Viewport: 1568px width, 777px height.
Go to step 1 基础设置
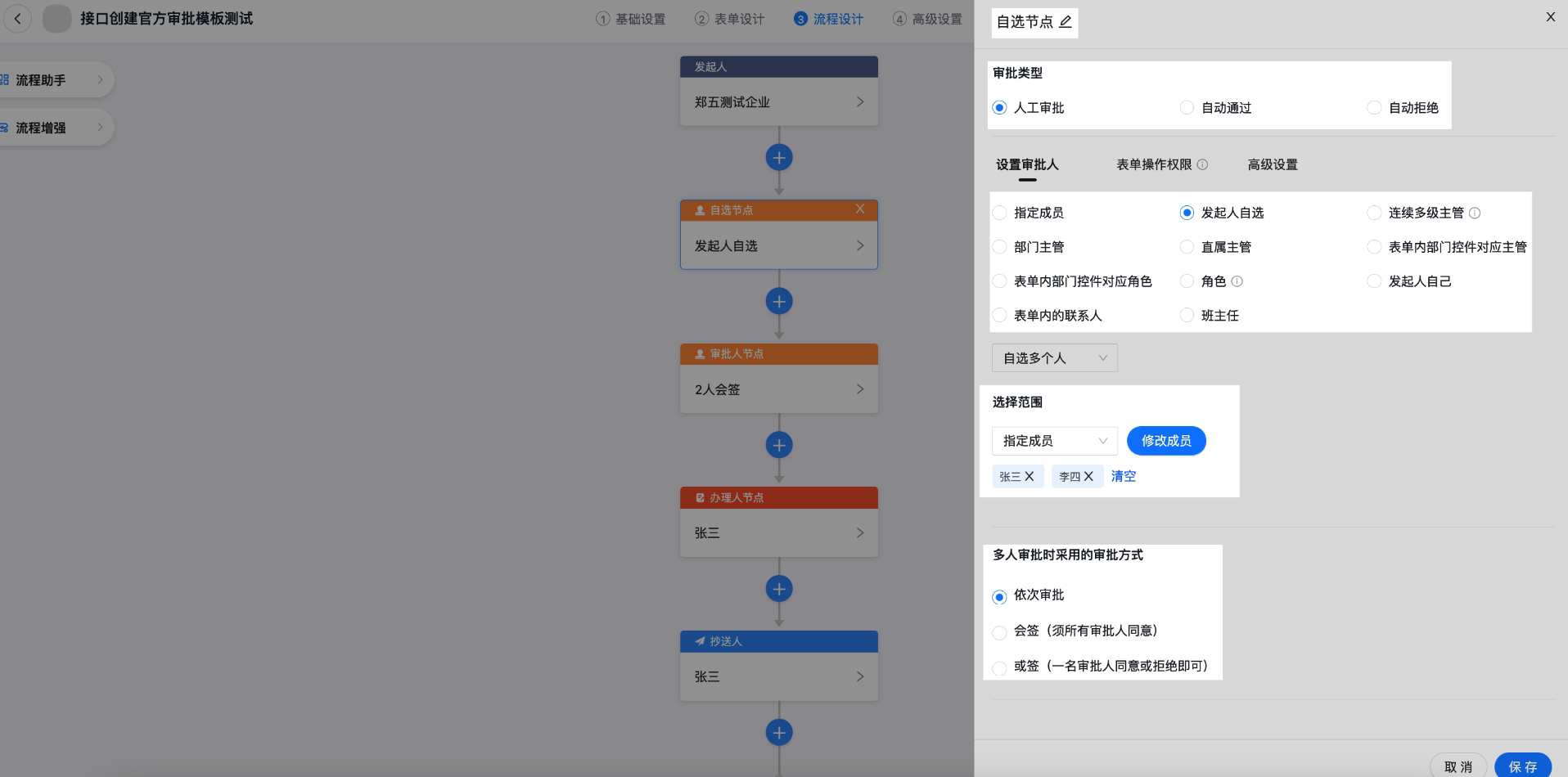630,19
